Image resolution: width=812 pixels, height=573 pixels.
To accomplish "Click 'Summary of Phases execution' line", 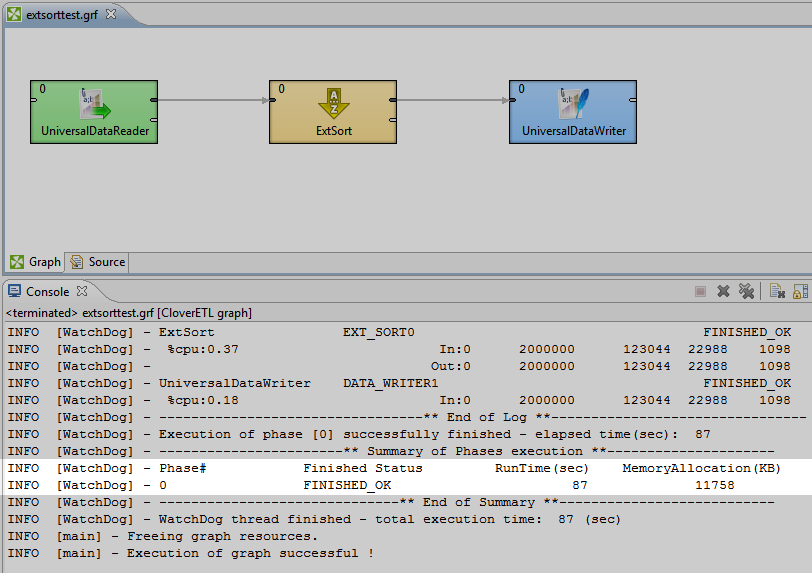I will (391, 451).
